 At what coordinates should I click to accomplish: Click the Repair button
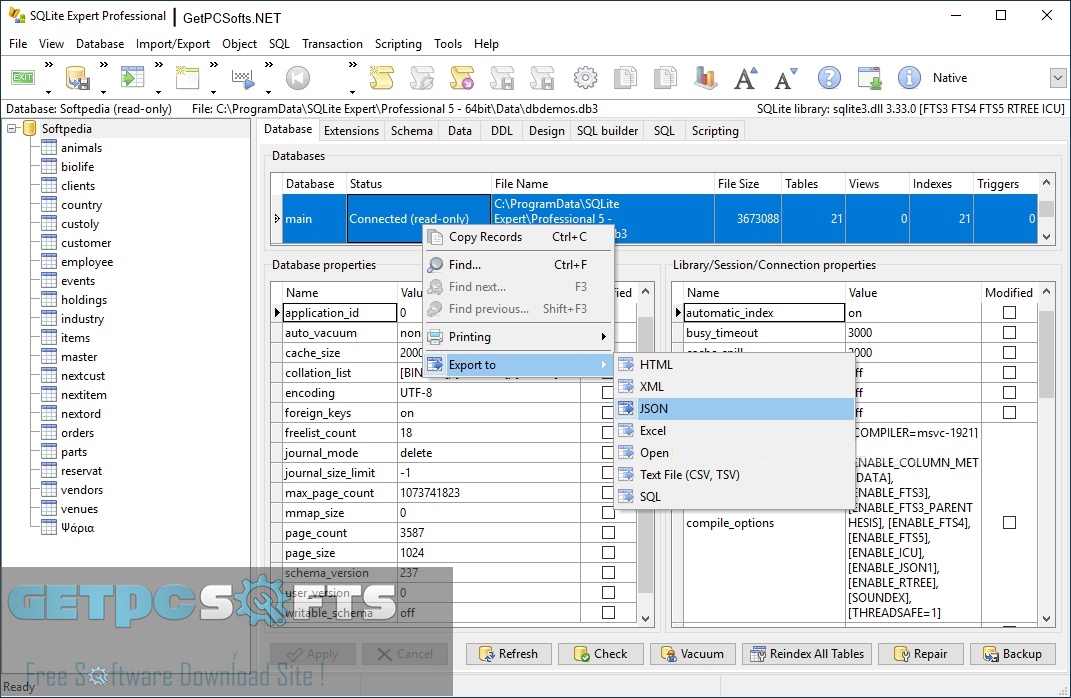coord(921,654)
